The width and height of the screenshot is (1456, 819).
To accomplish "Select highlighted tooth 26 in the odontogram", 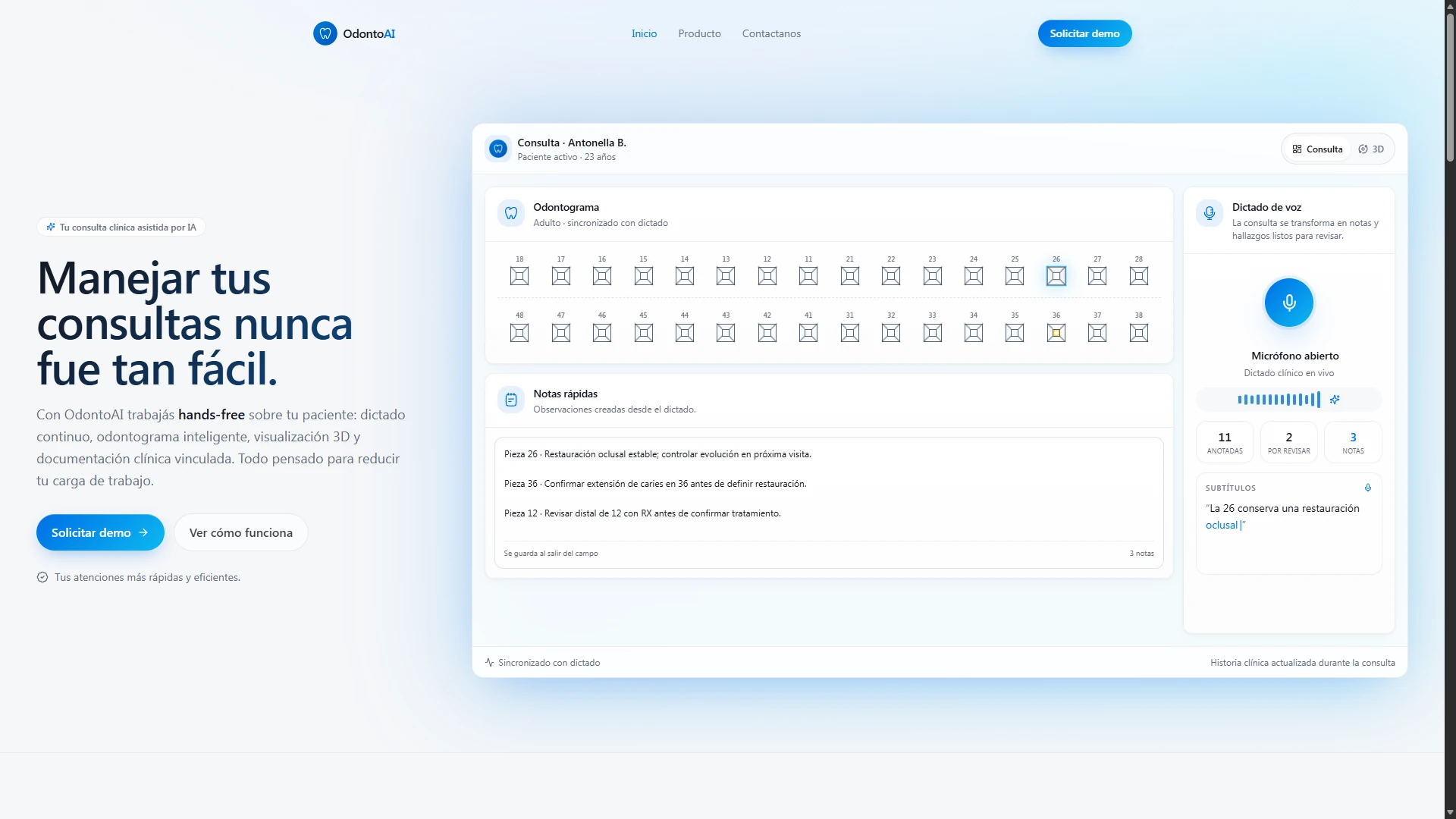I will [1056, 276].
